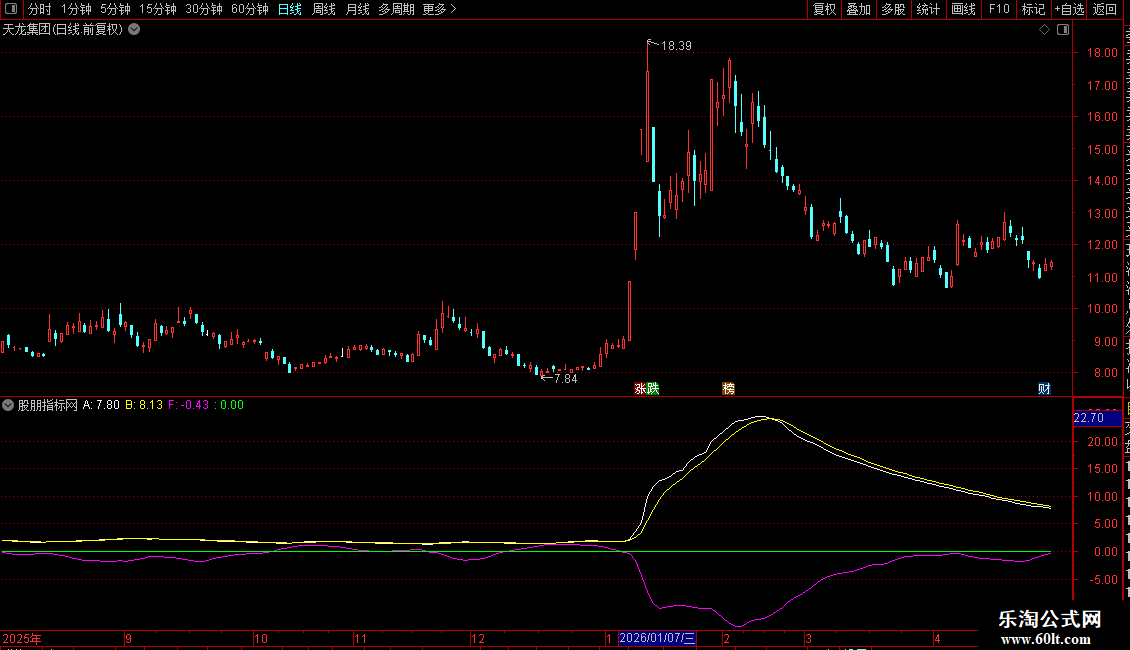Toggle the sidebar panel icon at top-left
The height and width of the screenshot is (650, 1130).
coord(11,9)
